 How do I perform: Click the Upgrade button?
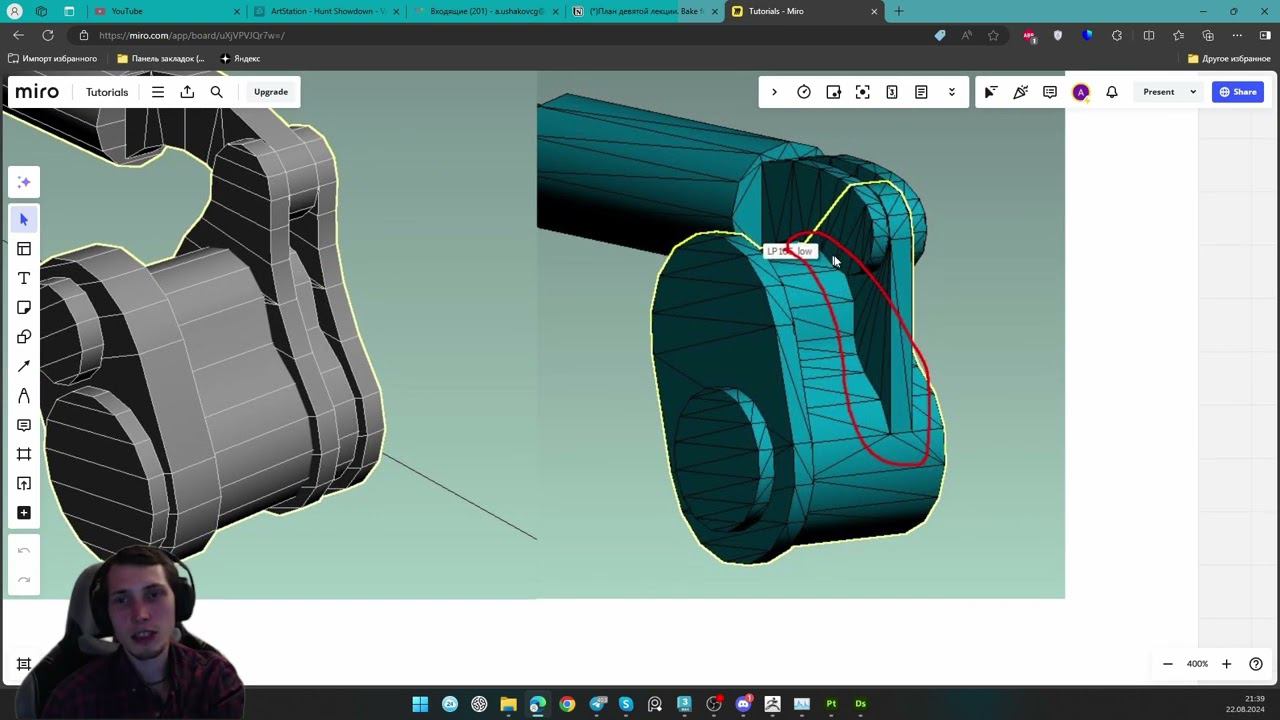(x=270, y=92)
